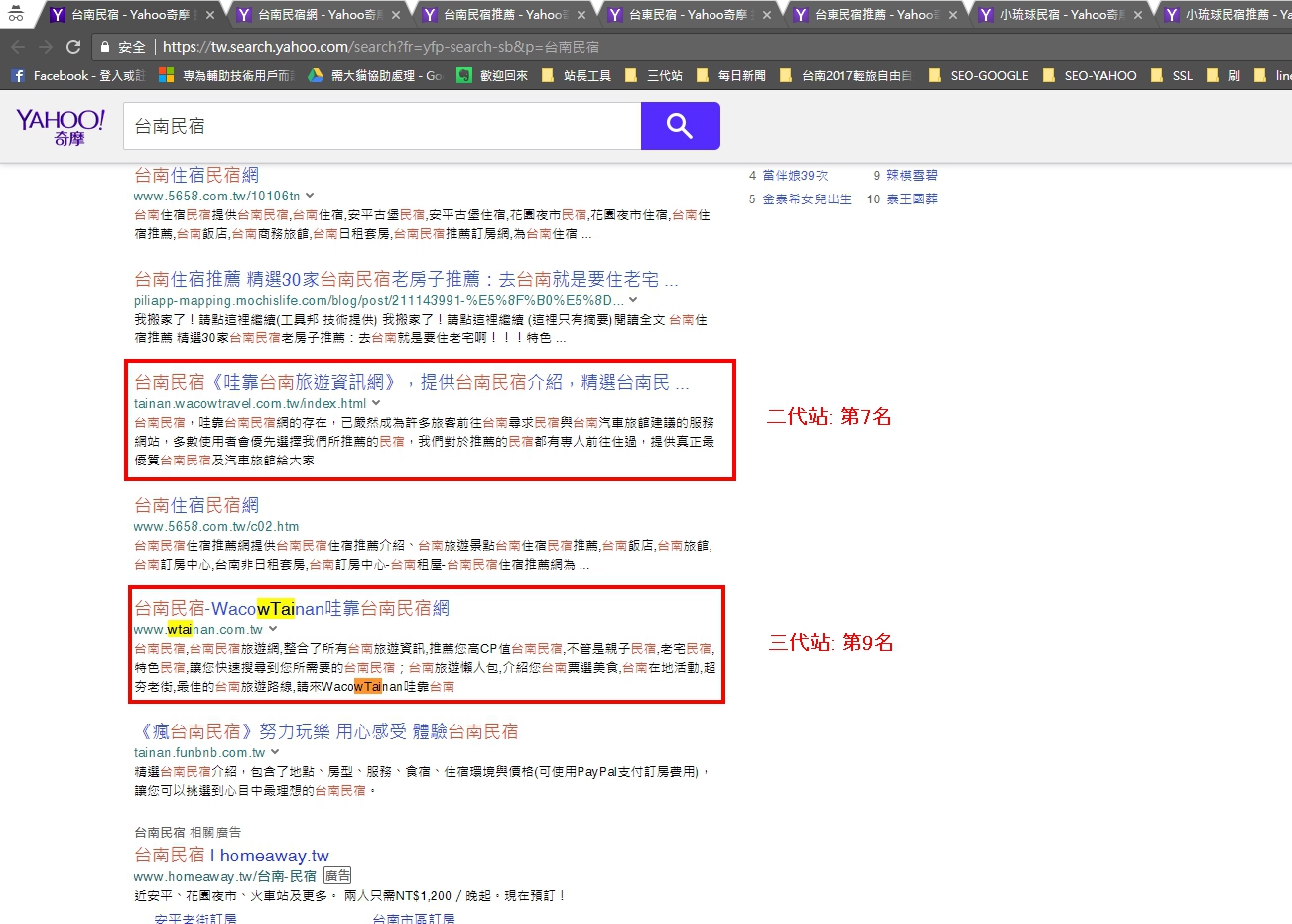
Task: Open the 站長工具 bookmark folder
Action: click(577, 75)
